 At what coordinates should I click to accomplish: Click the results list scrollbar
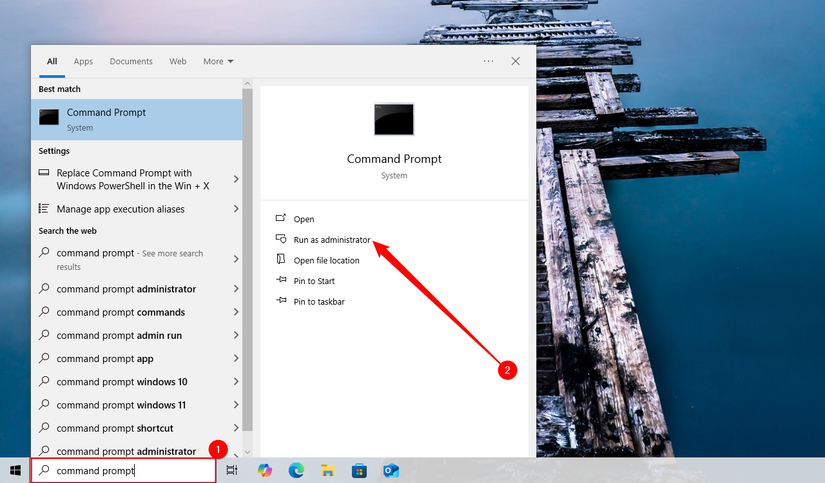[x=247, y=260]
